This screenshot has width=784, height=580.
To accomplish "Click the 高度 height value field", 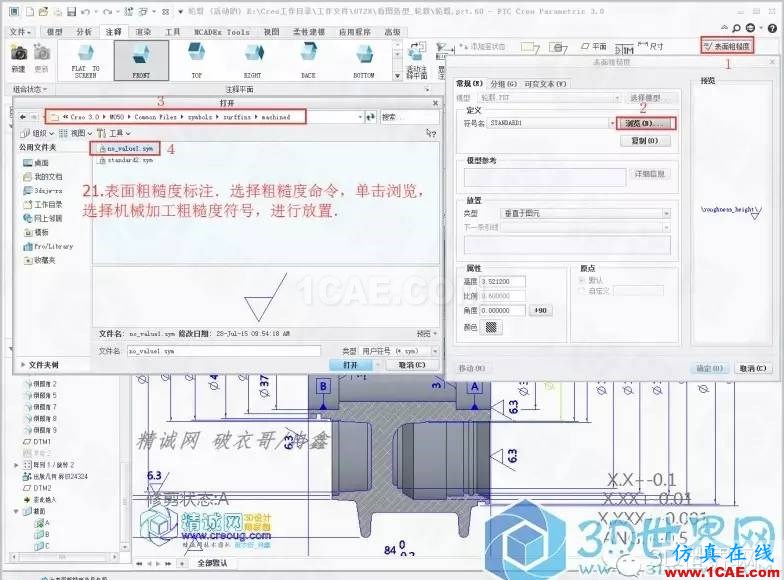I will pos(502,282).
